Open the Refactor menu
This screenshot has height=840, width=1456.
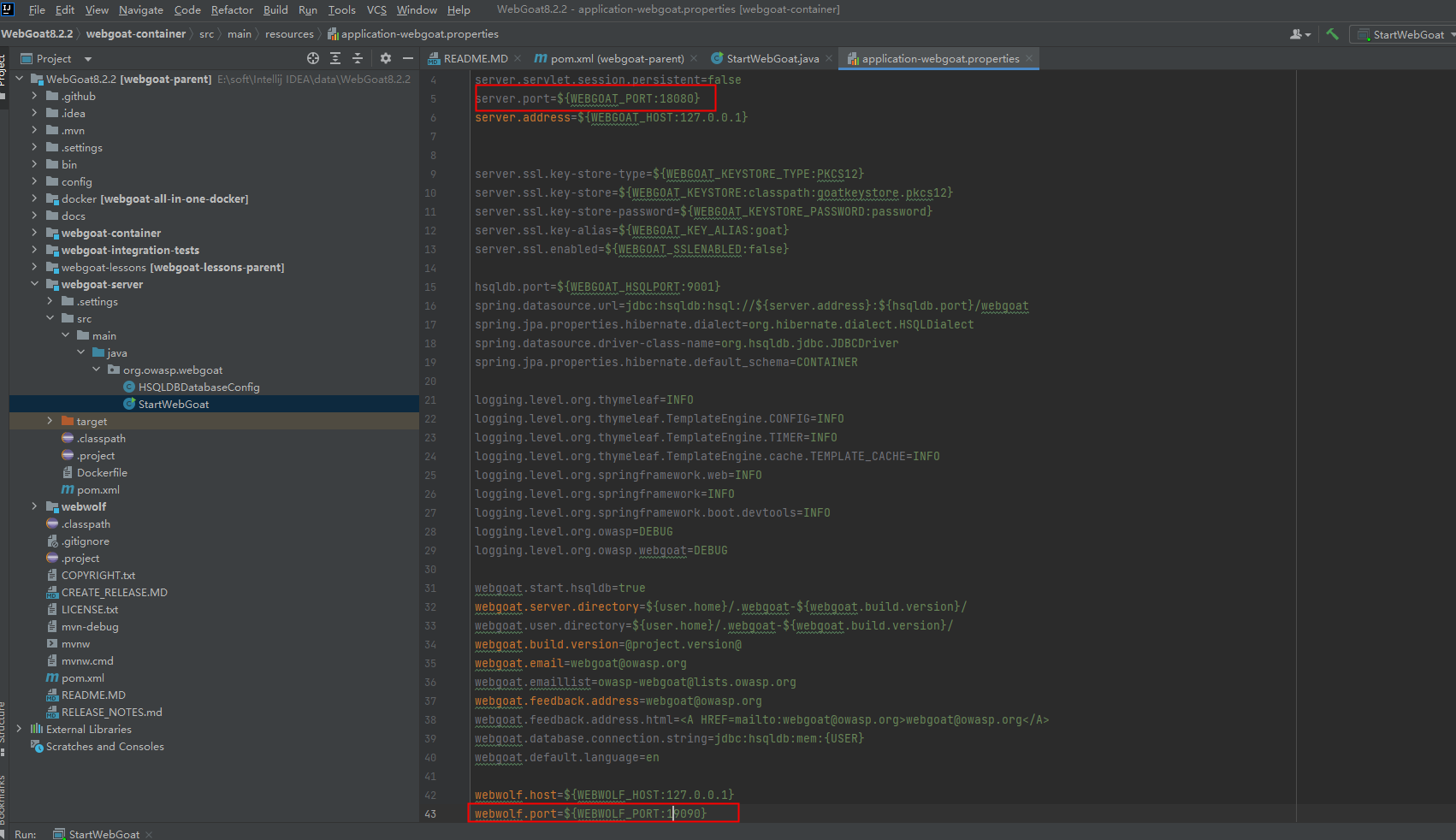point(232,10)
